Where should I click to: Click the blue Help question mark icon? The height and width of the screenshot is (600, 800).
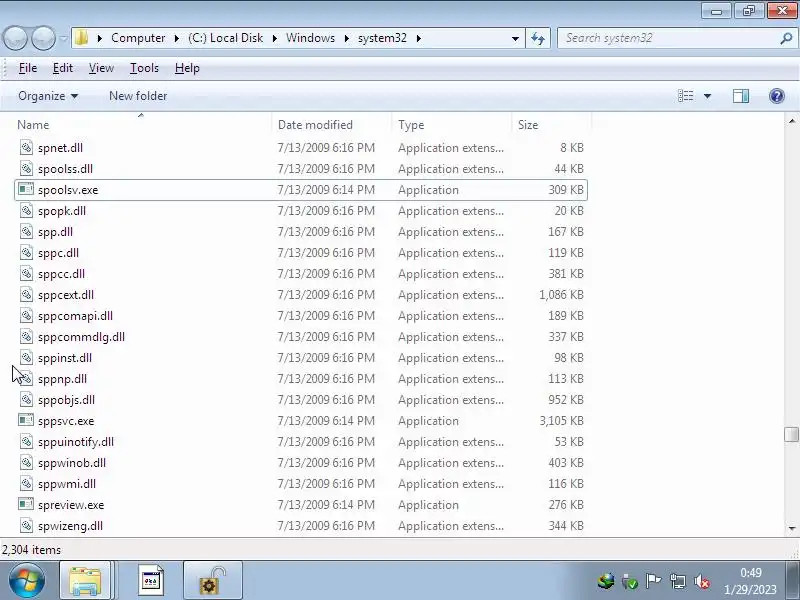coord(777,96)
